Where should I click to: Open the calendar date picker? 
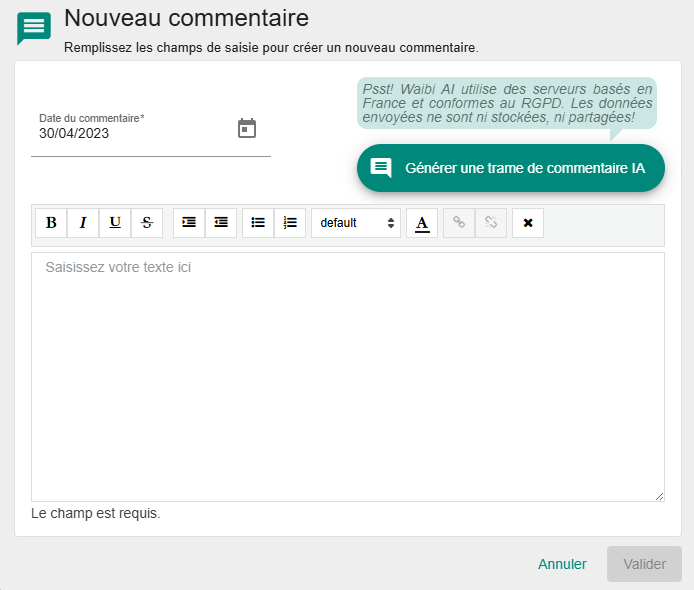247,128
